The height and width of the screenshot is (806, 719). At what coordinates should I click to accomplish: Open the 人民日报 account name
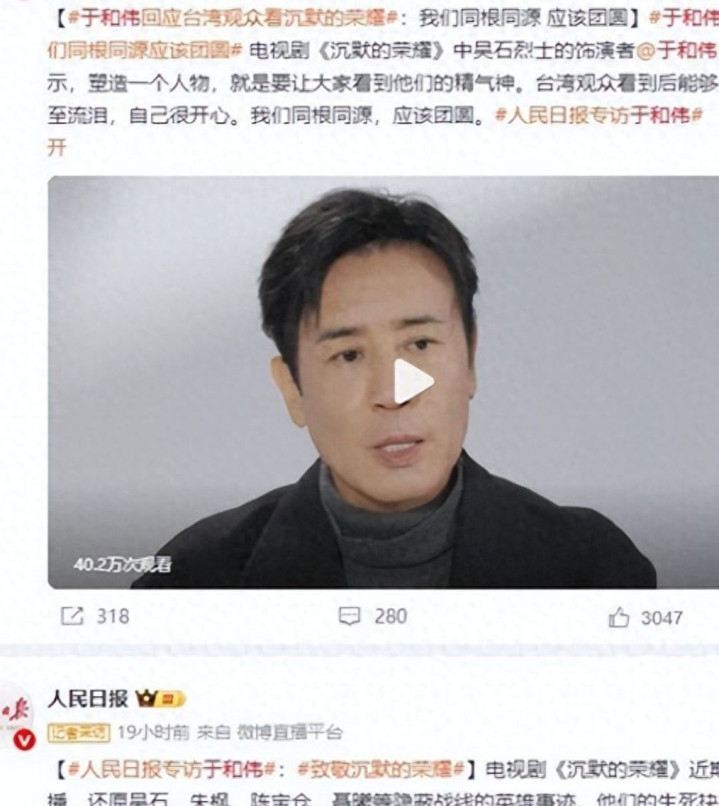point(87,699)
